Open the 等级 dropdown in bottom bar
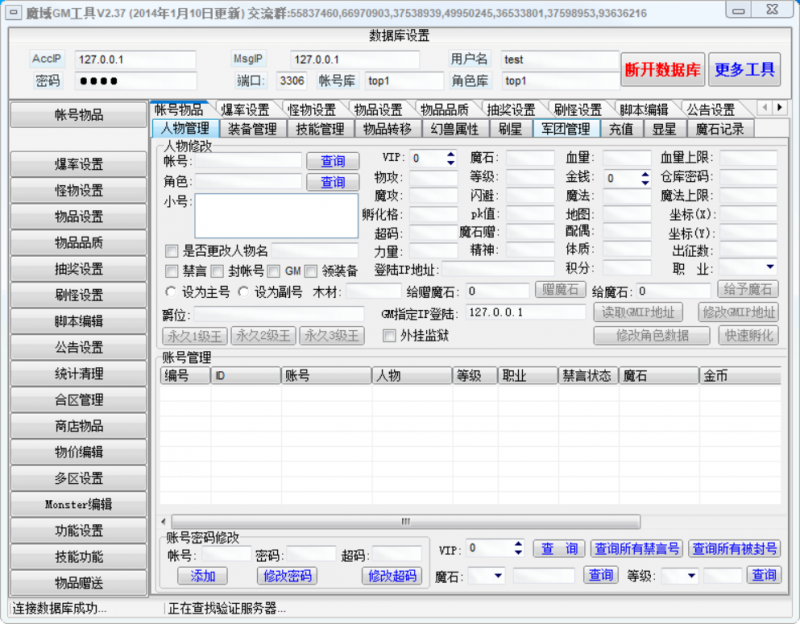The image size is (800, 624). tap(690, 576)
